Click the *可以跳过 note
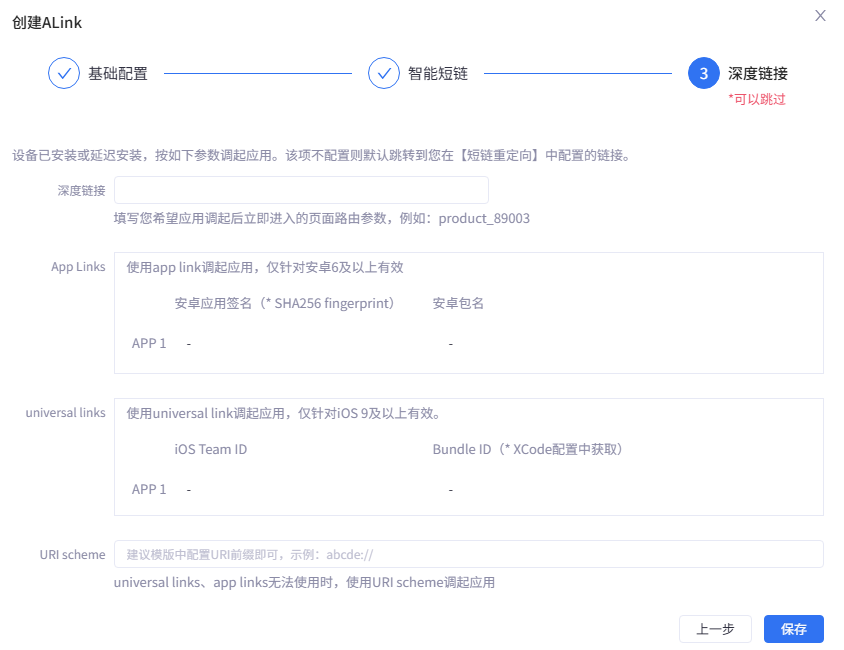 [x=757, y=100]
